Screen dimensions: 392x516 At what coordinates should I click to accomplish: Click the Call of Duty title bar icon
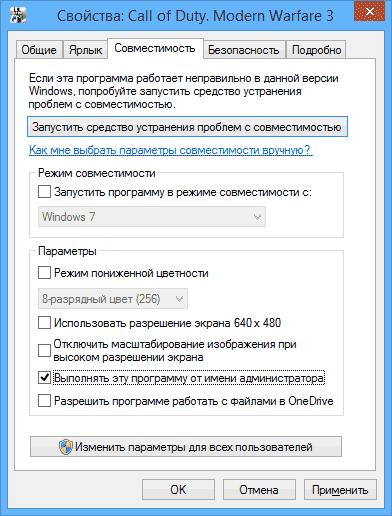(x=18, y=15)
